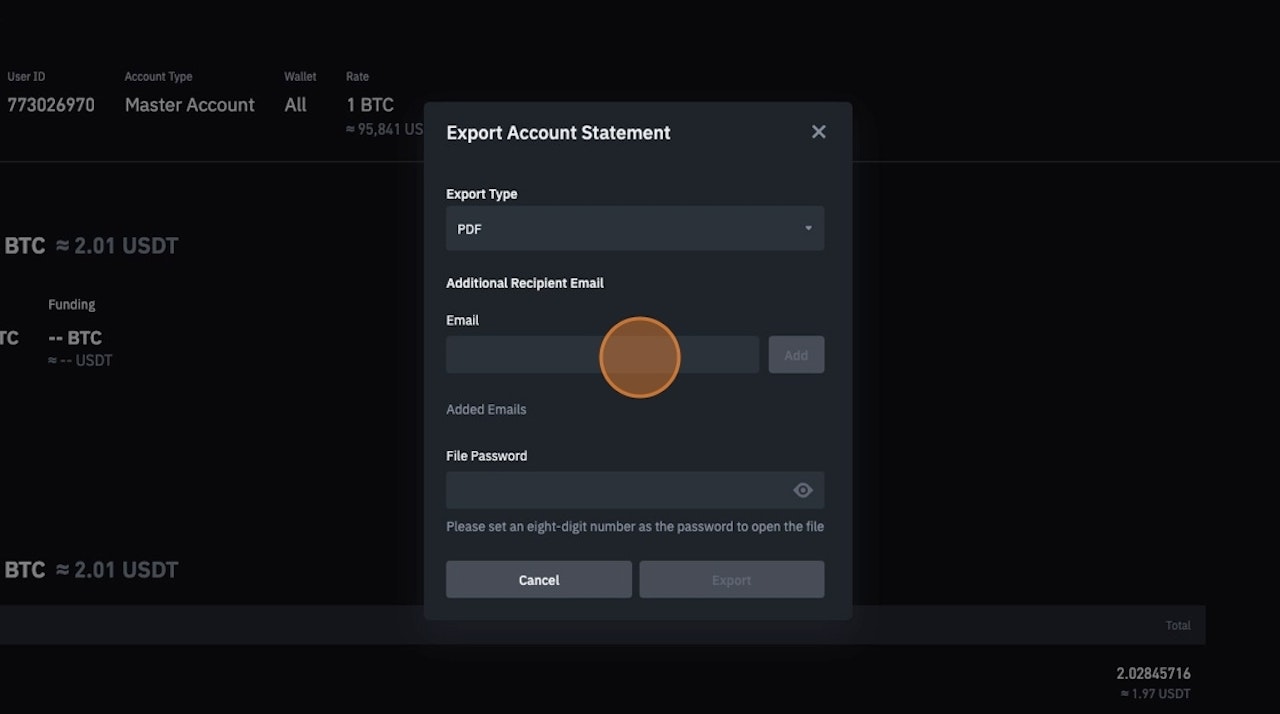
Task: Click the eight-digit password hint text
Action: click(634, 526)
